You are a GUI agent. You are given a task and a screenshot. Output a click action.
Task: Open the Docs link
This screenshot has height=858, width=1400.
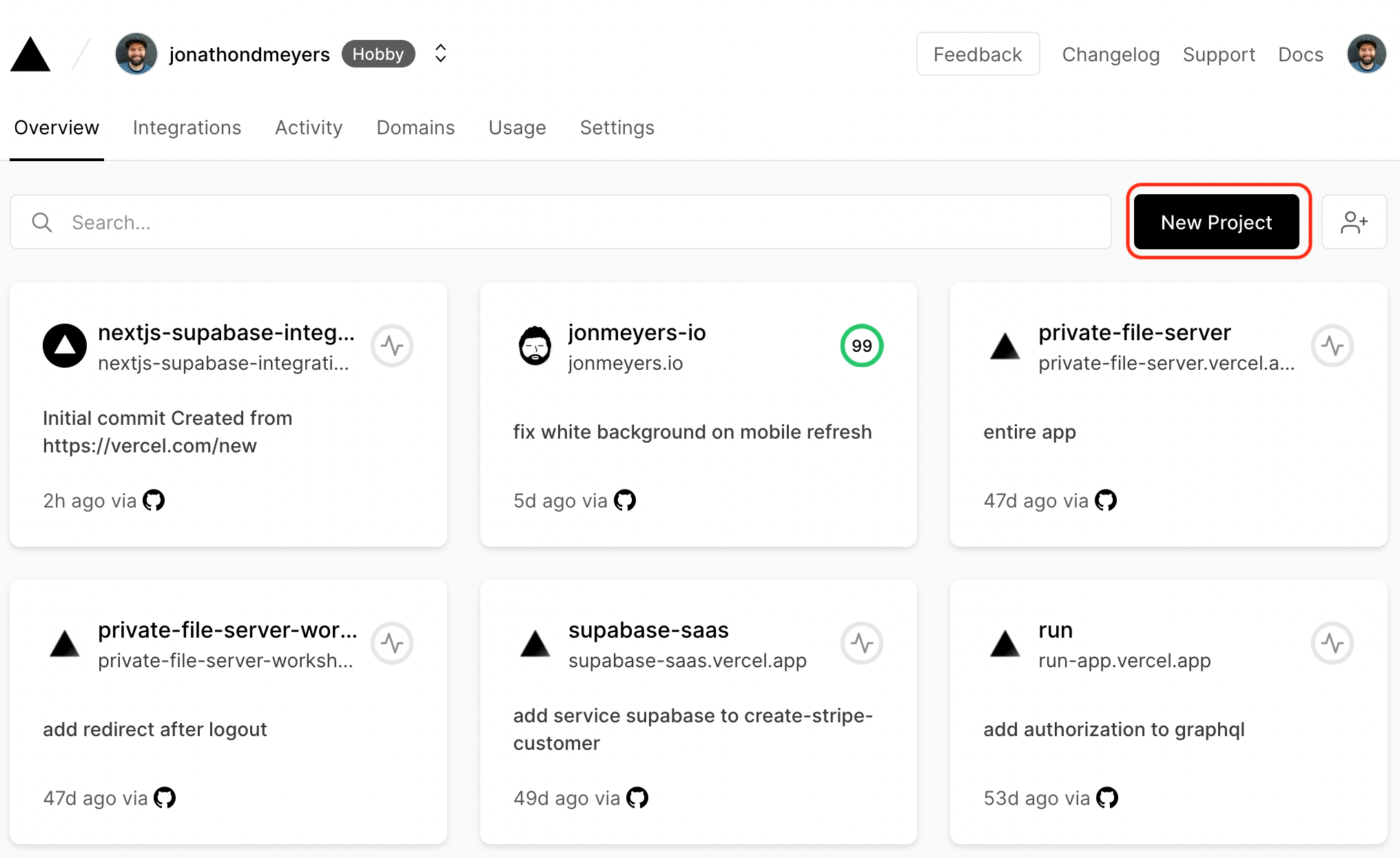tap(1301, 54)
